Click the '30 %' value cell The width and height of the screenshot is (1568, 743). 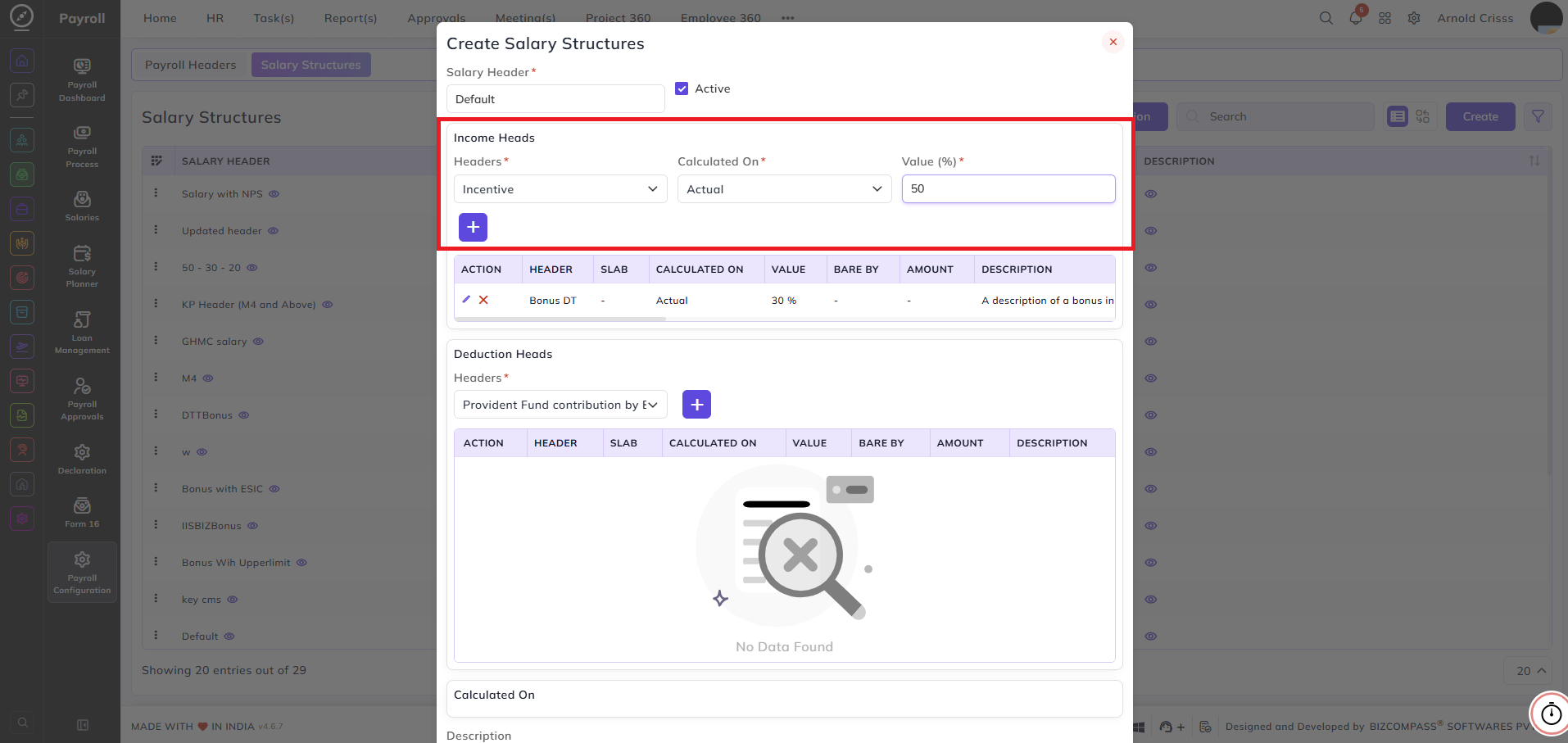(783, 301)
